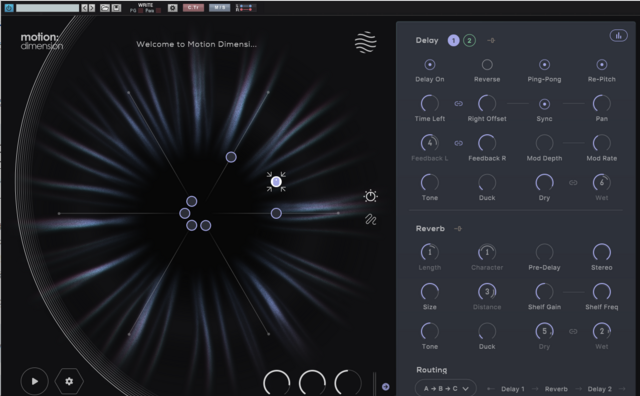
Task: Toggle link between Time Left and Right Offset
Action: click(x=458, y=104)
